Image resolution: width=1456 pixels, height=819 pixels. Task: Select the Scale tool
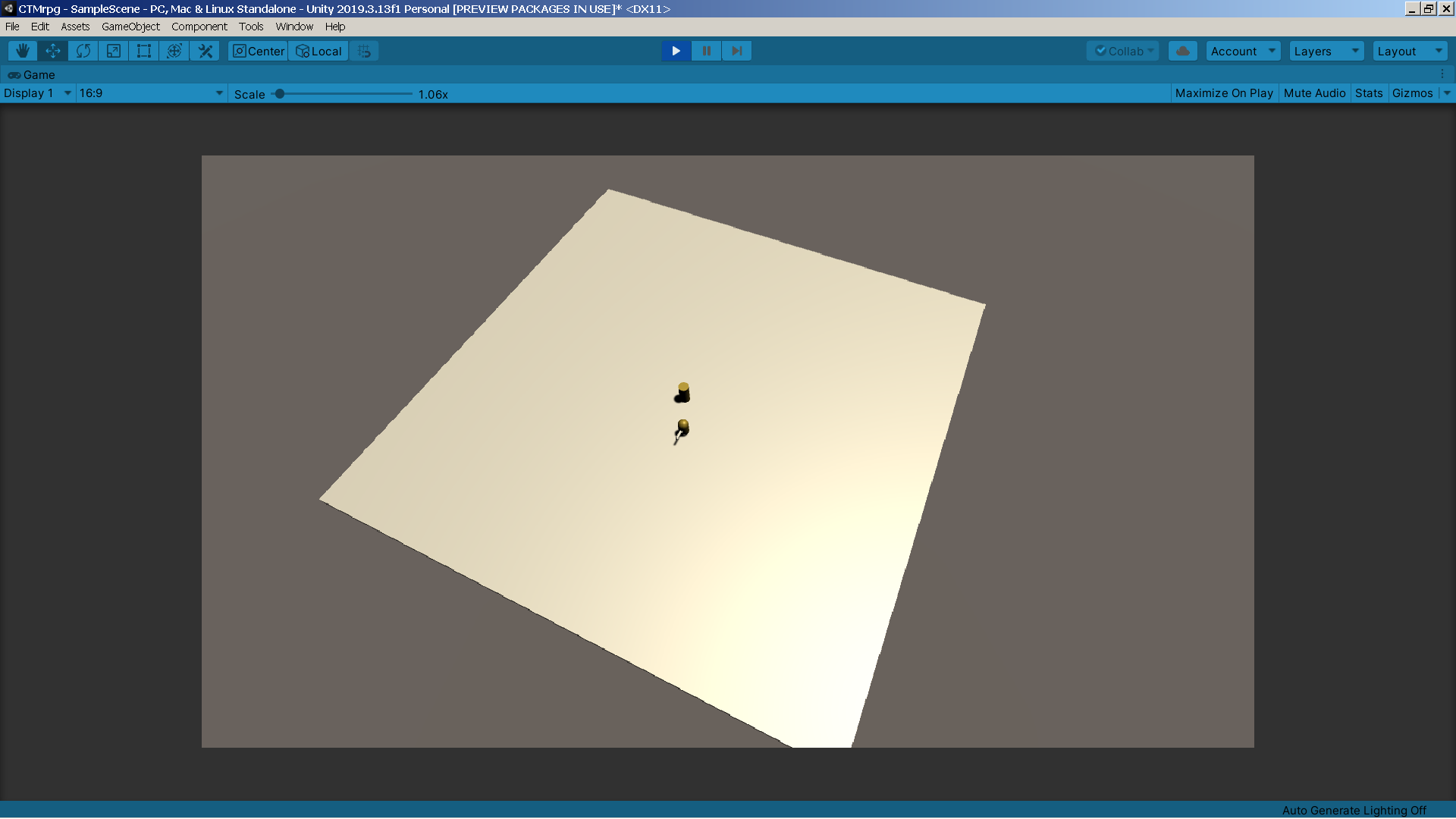114,51
